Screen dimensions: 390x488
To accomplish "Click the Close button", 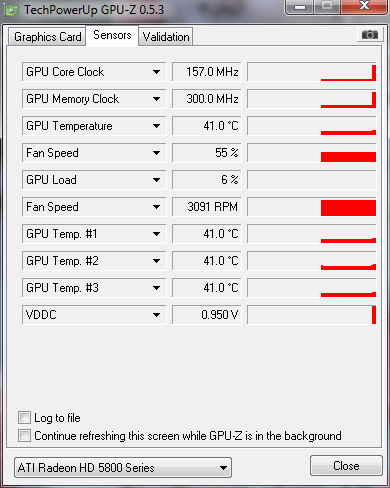I will tap(346, 466).
